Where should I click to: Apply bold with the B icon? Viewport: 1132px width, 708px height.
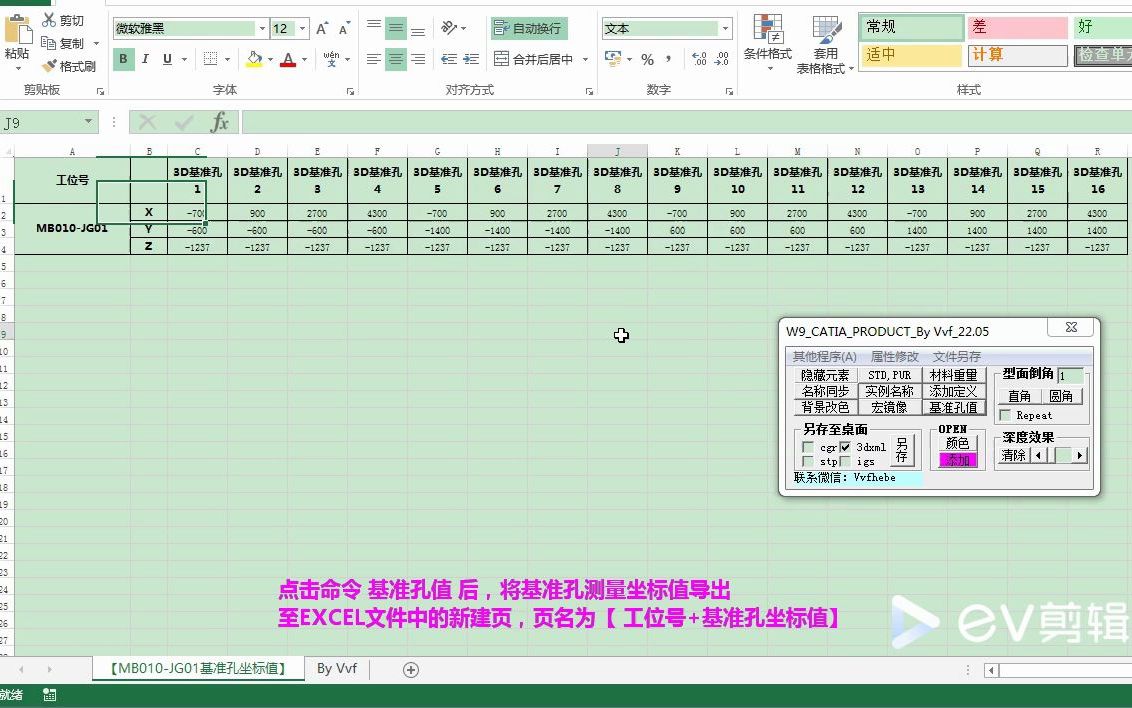[x=123, y=58]
